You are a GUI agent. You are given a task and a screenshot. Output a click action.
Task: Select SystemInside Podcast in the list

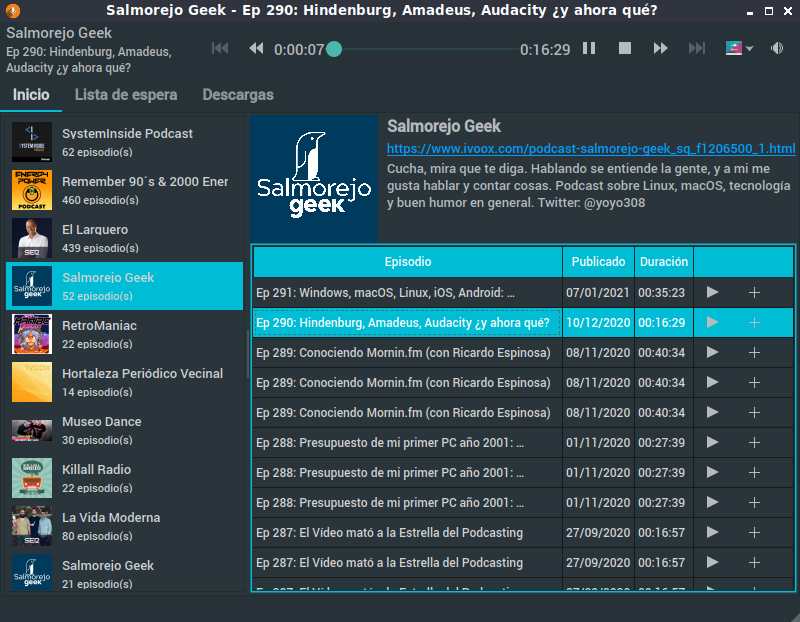124,142
